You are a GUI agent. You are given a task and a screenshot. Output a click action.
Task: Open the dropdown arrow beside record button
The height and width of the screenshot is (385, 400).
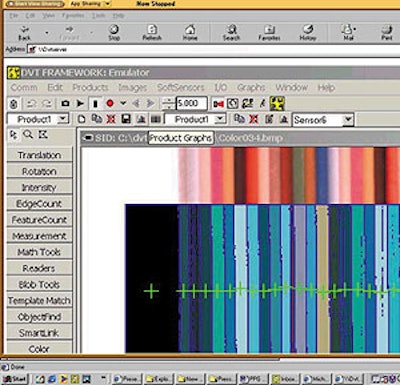click(x=123, y=104)
